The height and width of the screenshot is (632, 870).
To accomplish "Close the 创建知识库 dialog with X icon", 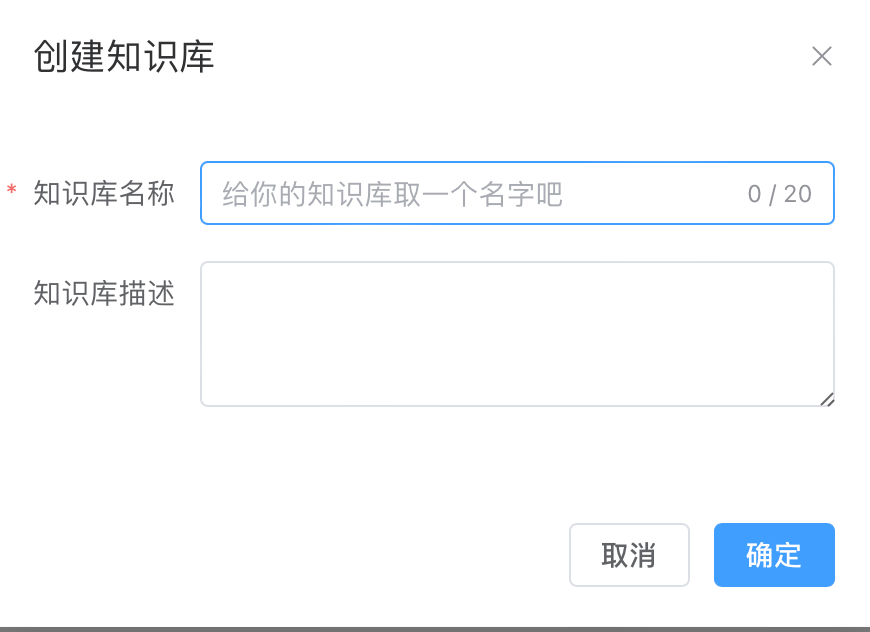I will pyautogui.click(x=822, y=56).
